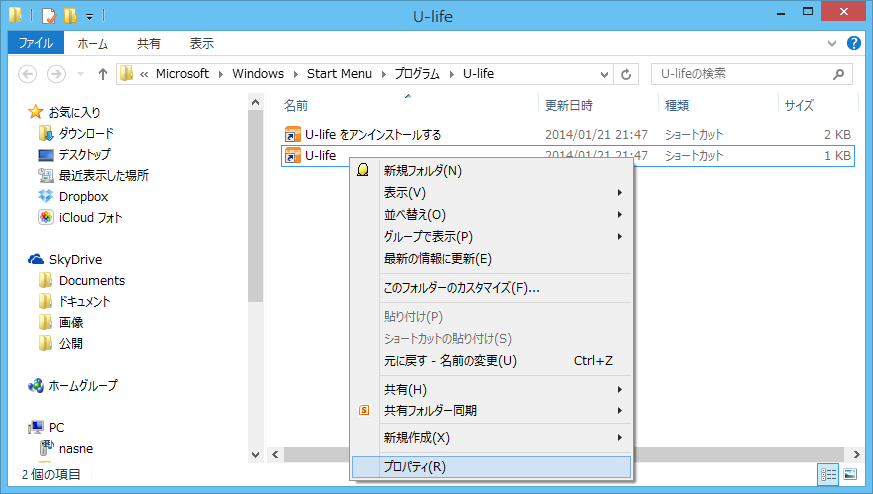Image resolution: width=873 pixels, height=494 pixels.
Task: Open ホームグループ in the navigation pane
Action: click(72, 385)
